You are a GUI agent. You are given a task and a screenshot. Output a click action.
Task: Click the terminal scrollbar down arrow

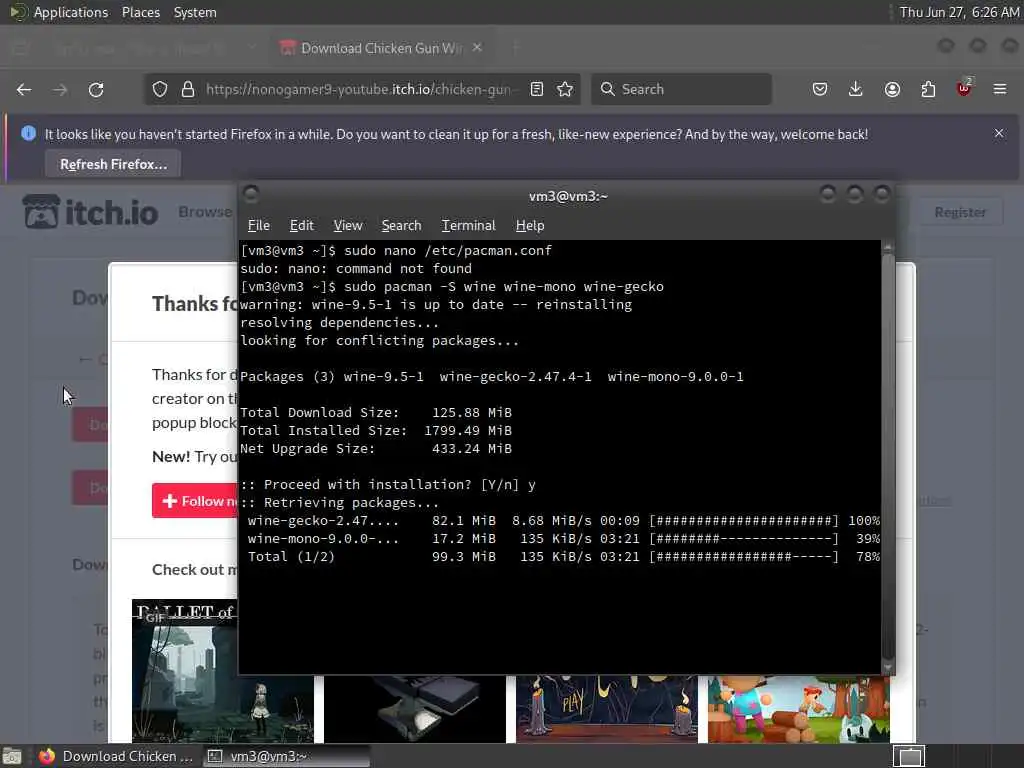tap(888, 667)
